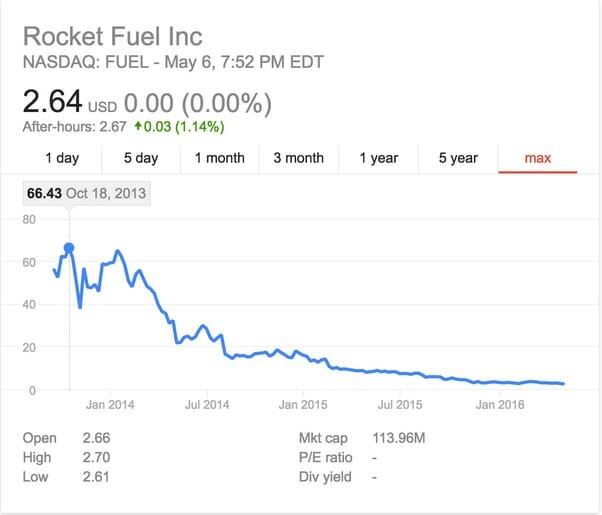Click the 66.43 Oct 18, 2013 tooltip
Image resolution: width=602 pixels, height=515 pixels.
(x=86, y=193)
